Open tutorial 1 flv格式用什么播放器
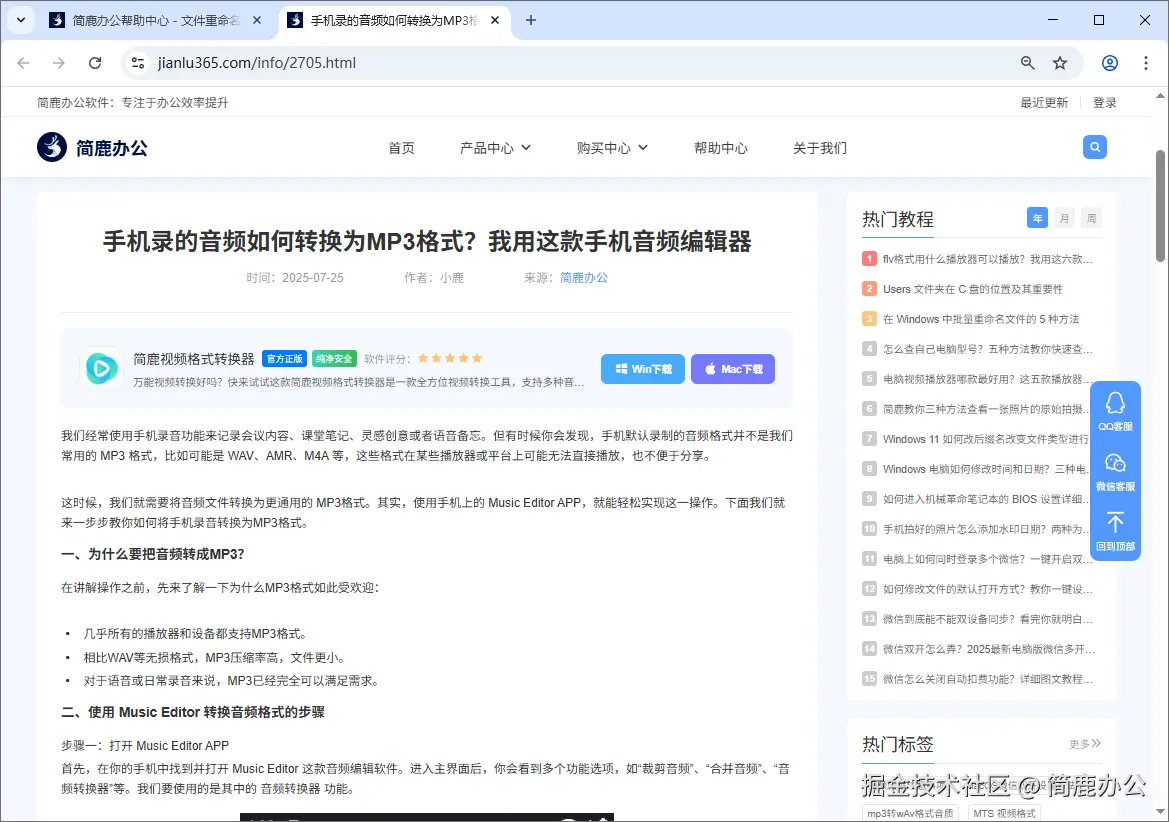Viewport: 1169px width, 822px height. [x=988, y=259]
